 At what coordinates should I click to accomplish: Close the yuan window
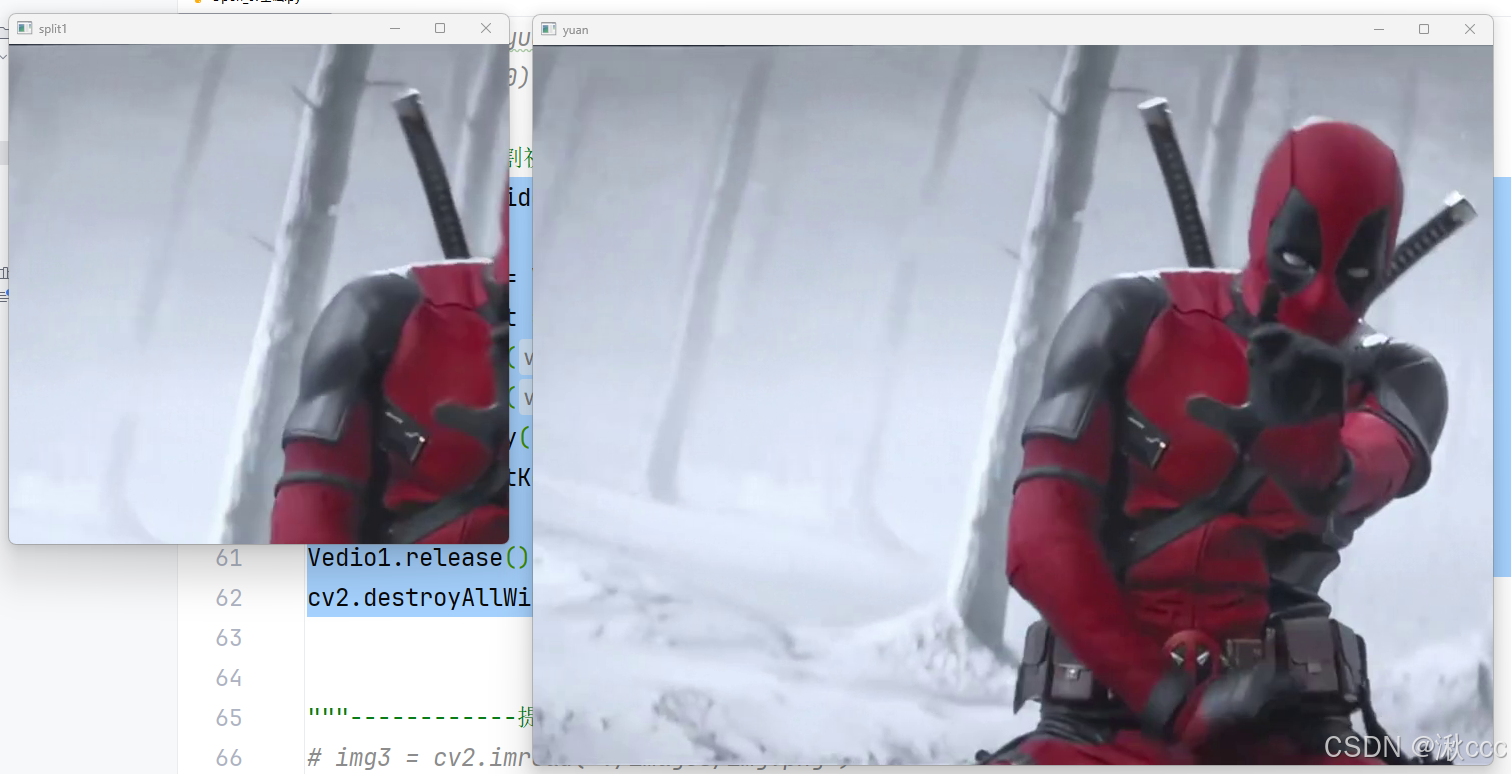[1470, 29]
